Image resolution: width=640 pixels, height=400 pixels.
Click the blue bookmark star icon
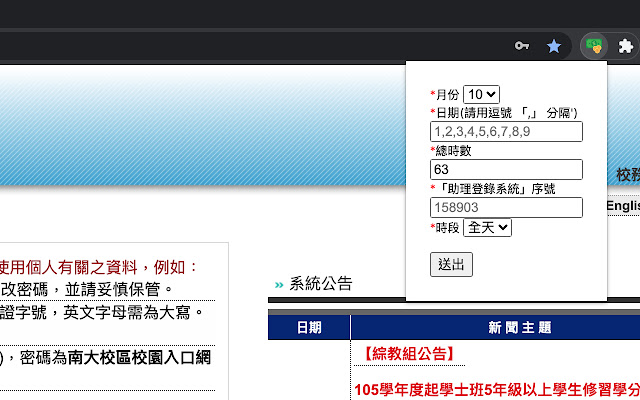554,46
